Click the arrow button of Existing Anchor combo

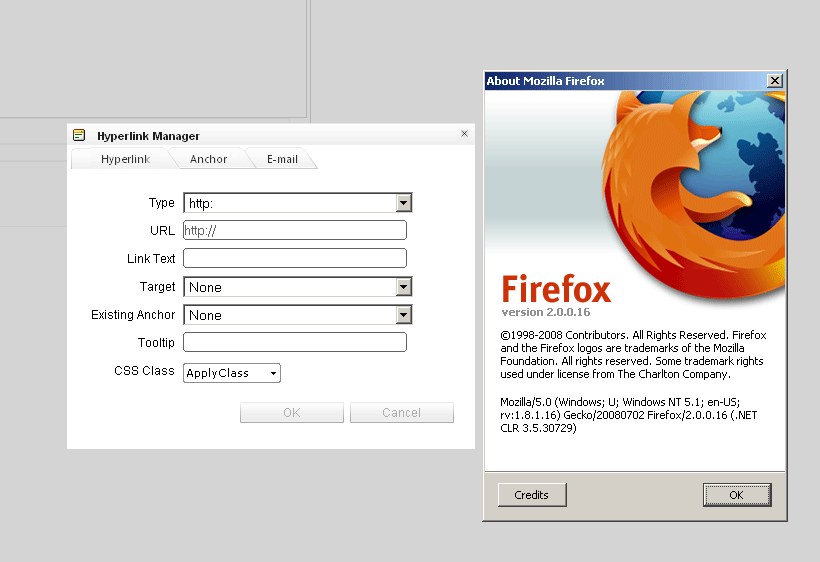403,315
